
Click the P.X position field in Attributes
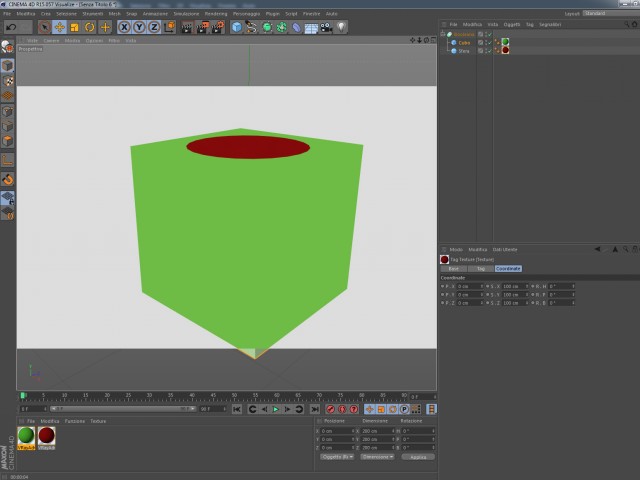pyautogui.click(x=469, y=286)
